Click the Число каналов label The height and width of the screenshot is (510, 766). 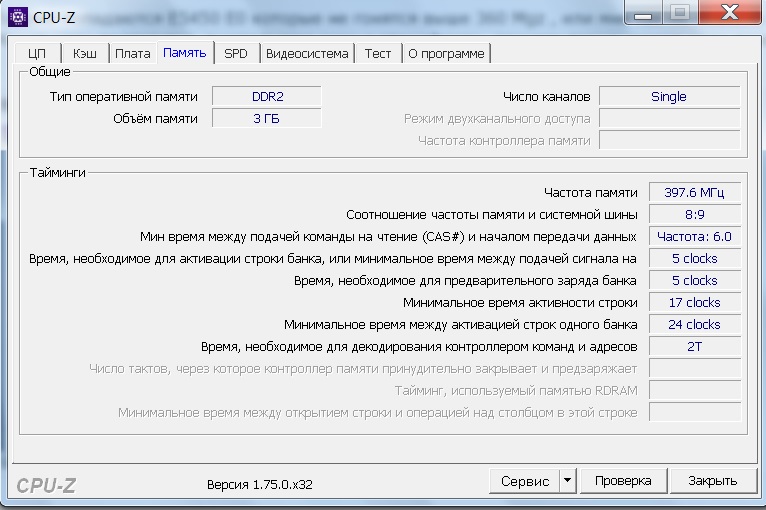[x=547, y=97]
